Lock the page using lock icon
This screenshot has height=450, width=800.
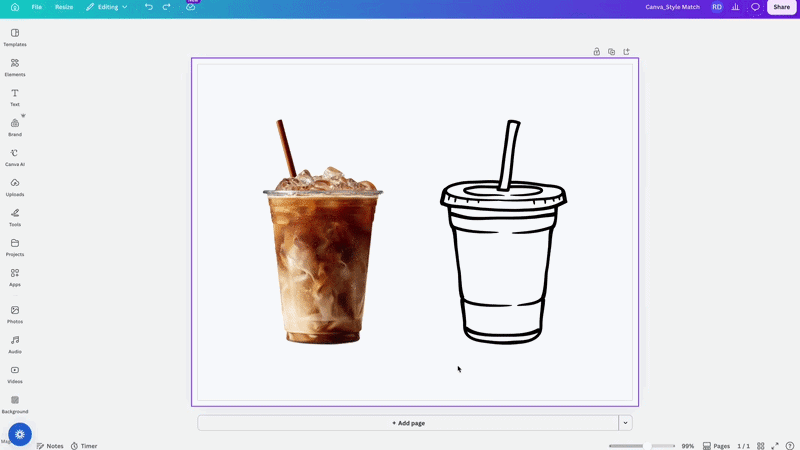tap(596, 52)
